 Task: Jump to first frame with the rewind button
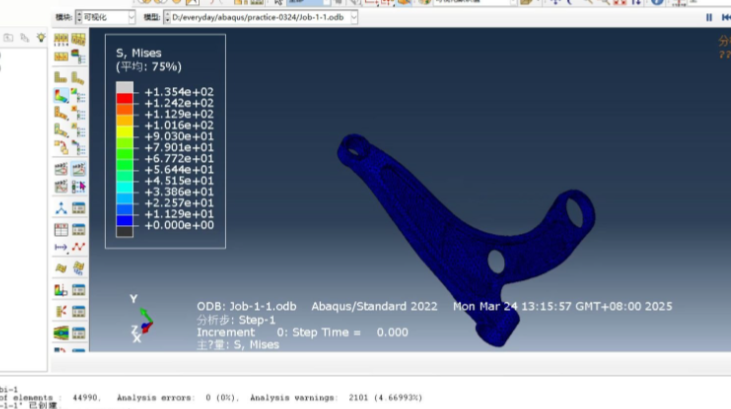pyautogui.click(x=724, y=17)
